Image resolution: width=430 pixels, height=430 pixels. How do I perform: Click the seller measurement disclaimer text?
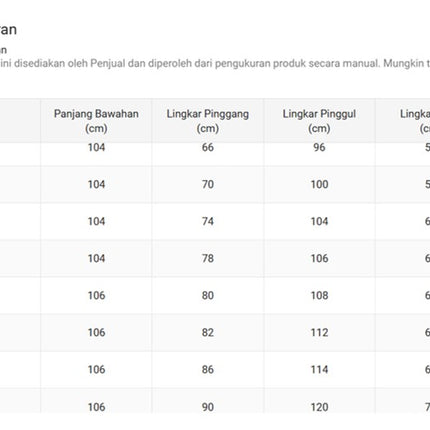coord(215,63)
